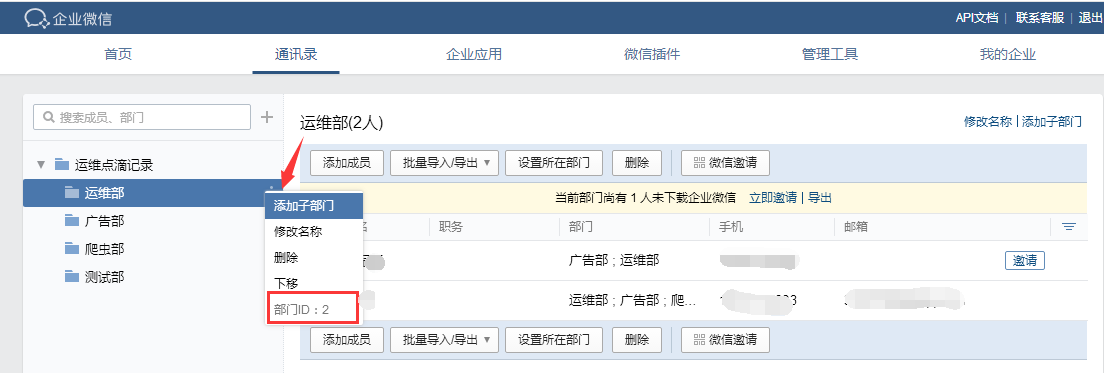Open the 首页 tab
The width and height of the screenshot is (1104, 373).
point(118,54)
